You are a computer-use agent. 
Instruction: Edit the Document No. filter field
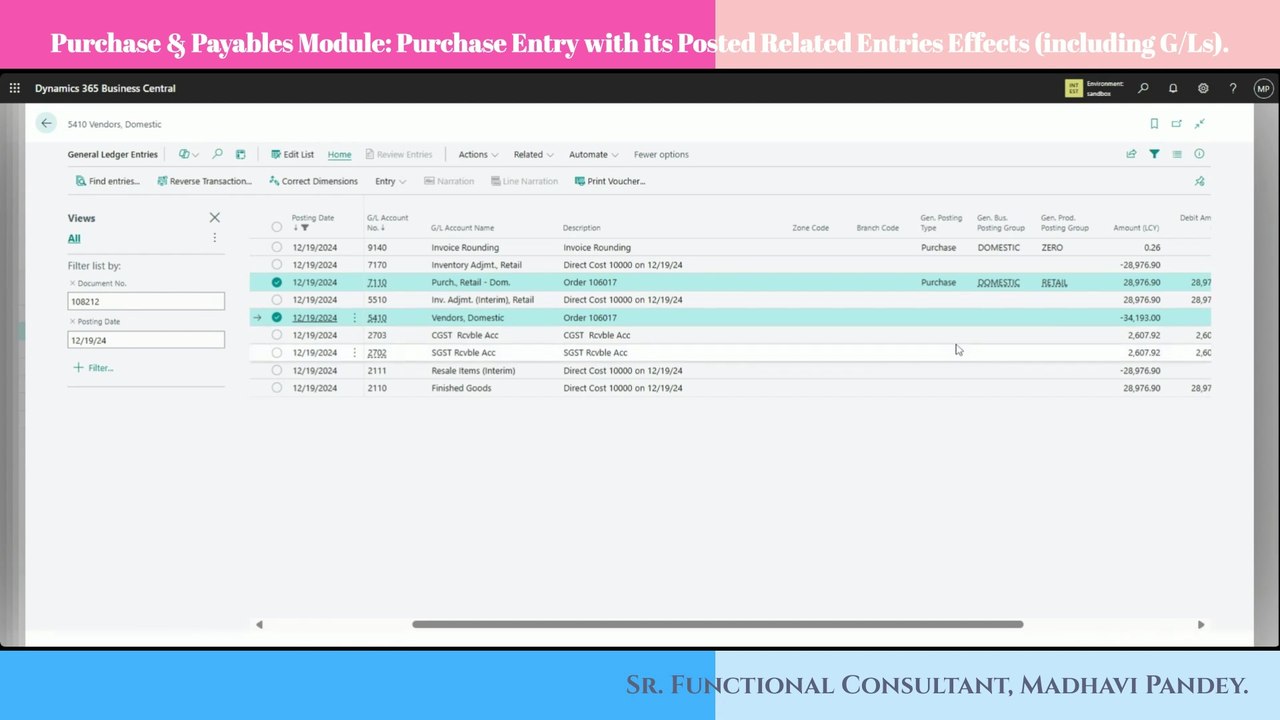(x=146, y=301)
